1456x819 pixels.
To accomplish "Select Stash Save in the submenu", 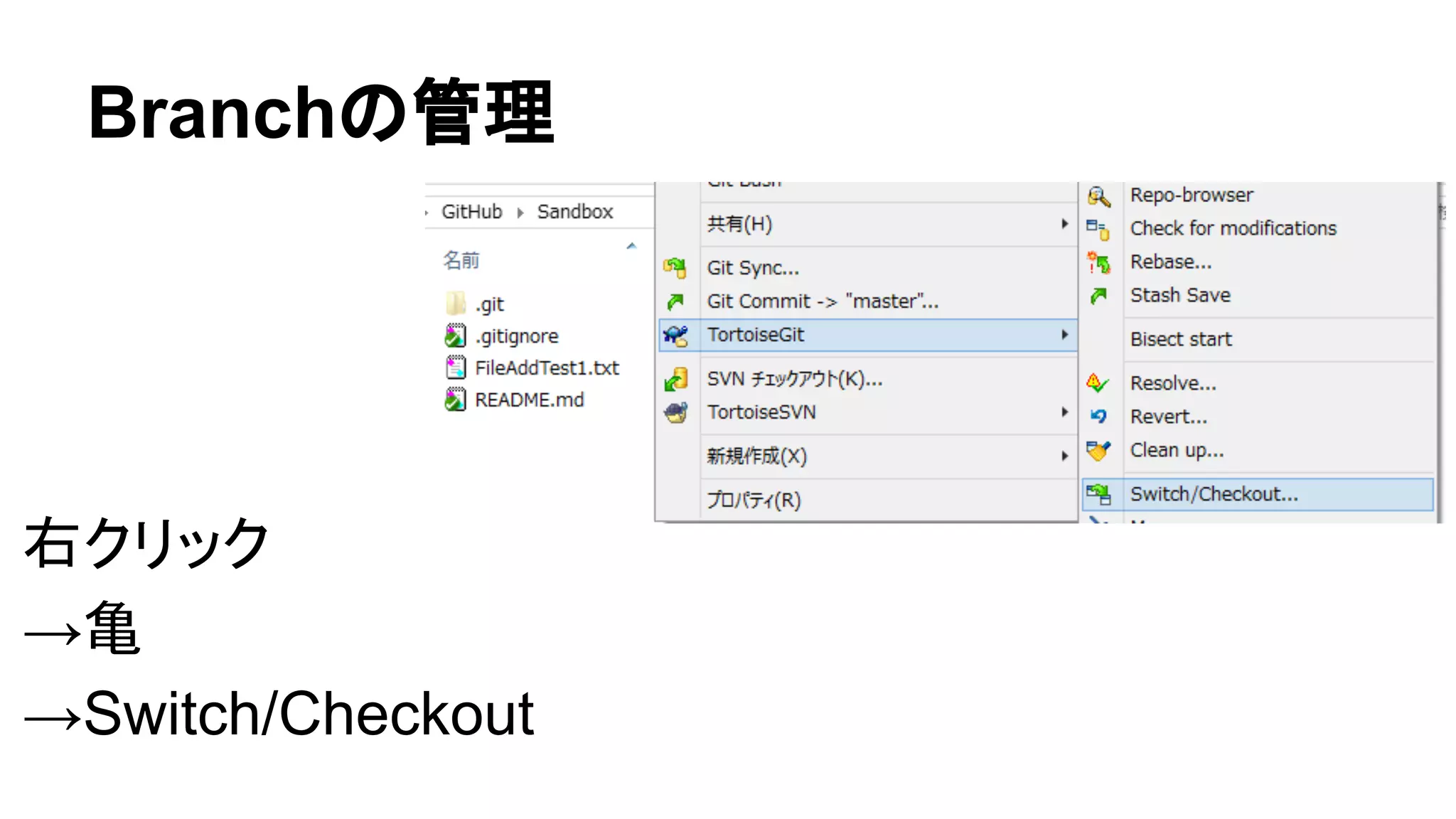I will [1258, 296].
